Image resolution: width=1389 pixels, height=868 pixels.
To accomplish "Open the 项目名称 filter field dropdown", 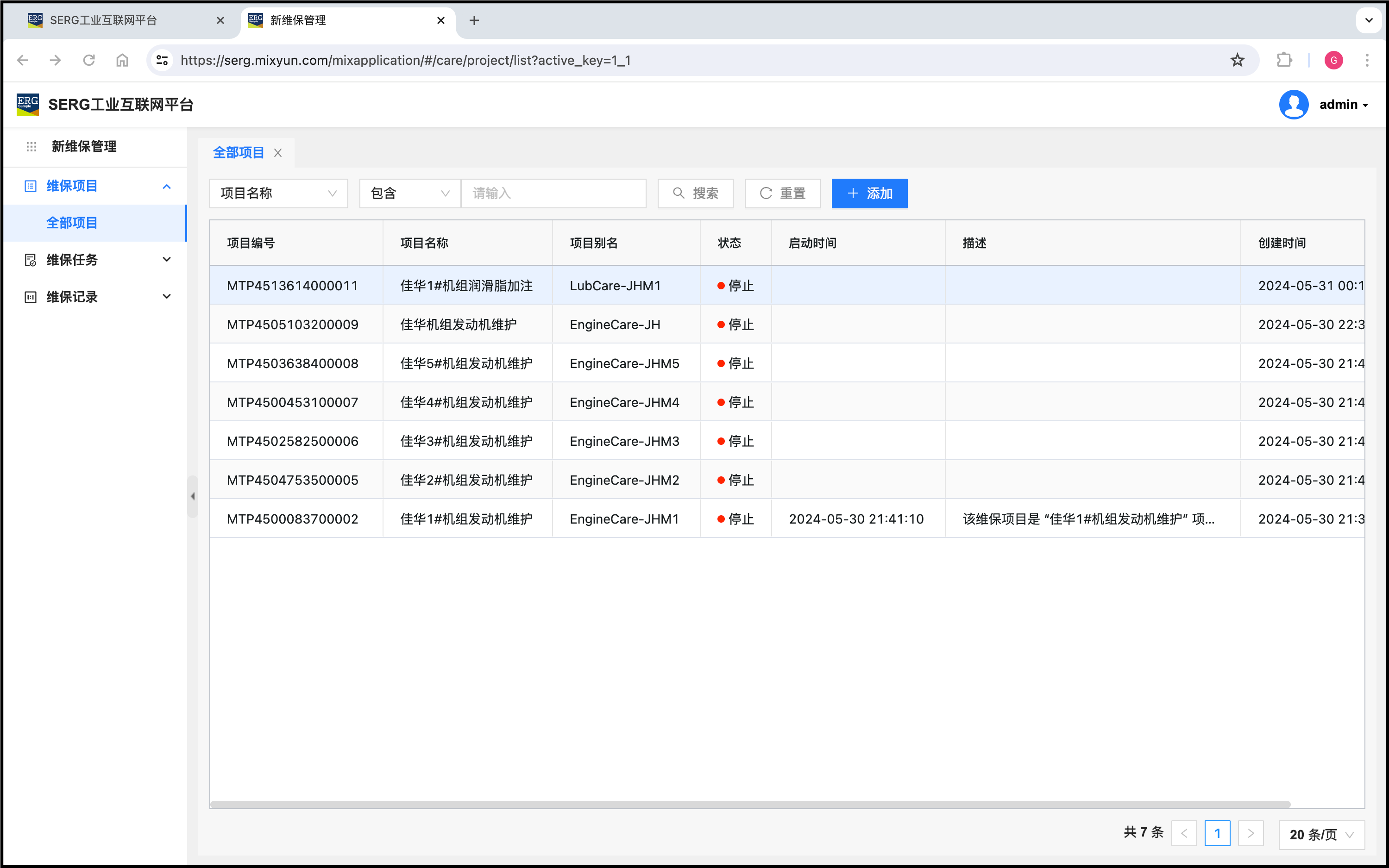I will (278, 194).
